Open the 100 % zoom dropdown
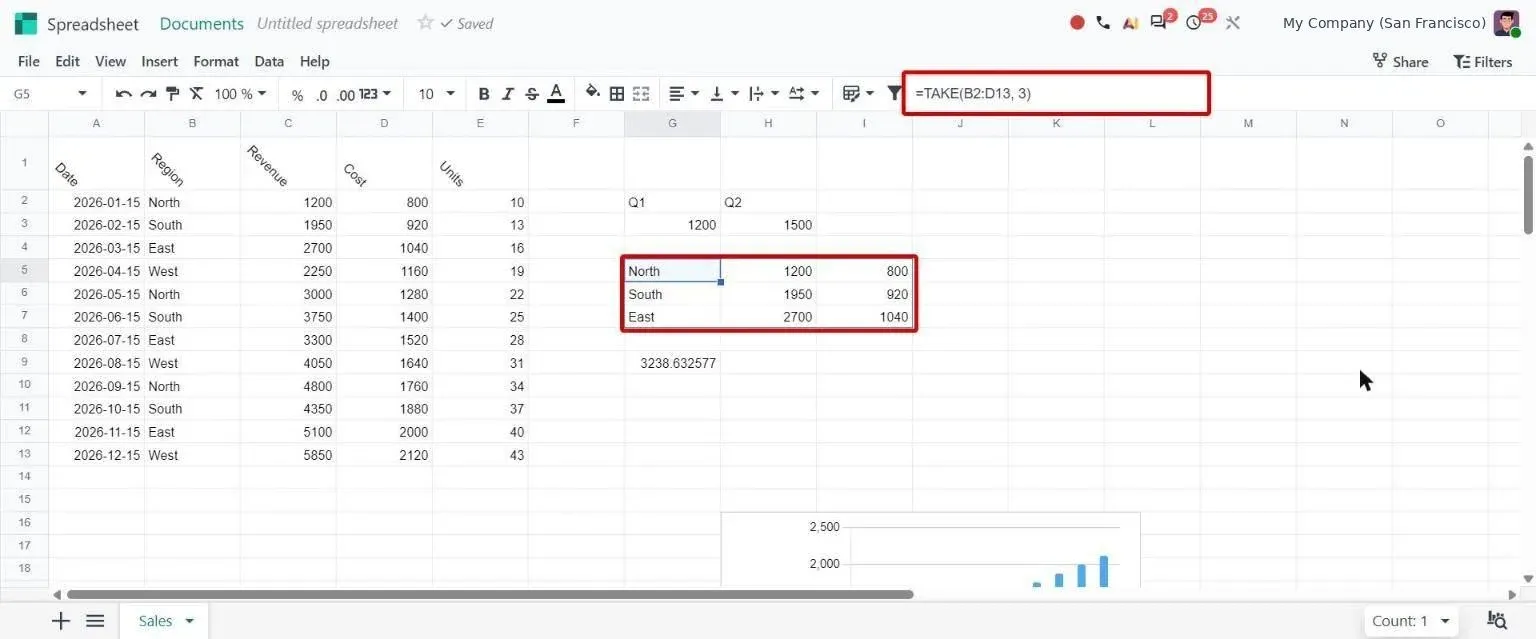 tap(241, 94)
